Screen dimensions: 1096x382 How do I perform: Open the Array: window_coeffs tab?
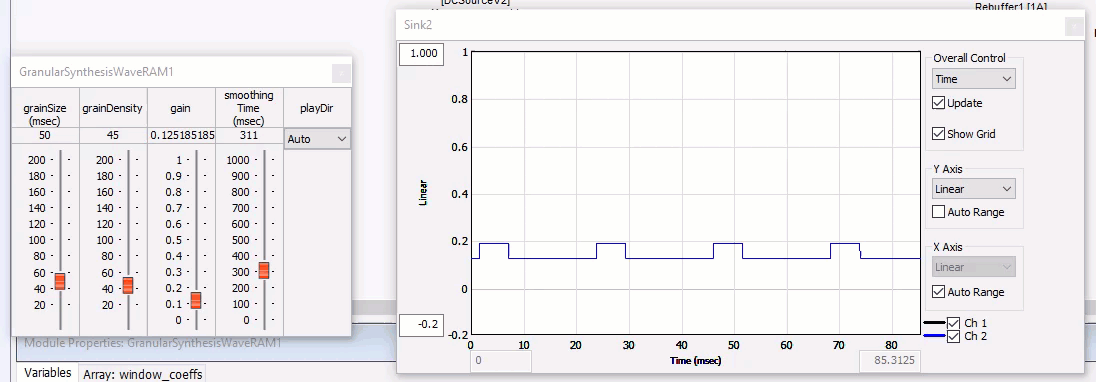click(x=143, y=374)
